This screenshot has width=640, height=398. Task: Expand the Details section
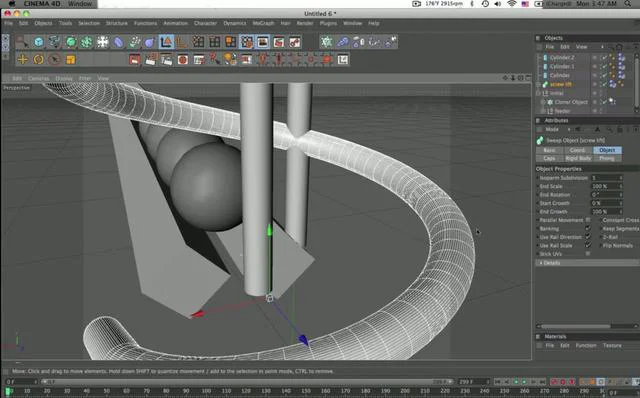(587, 263)
